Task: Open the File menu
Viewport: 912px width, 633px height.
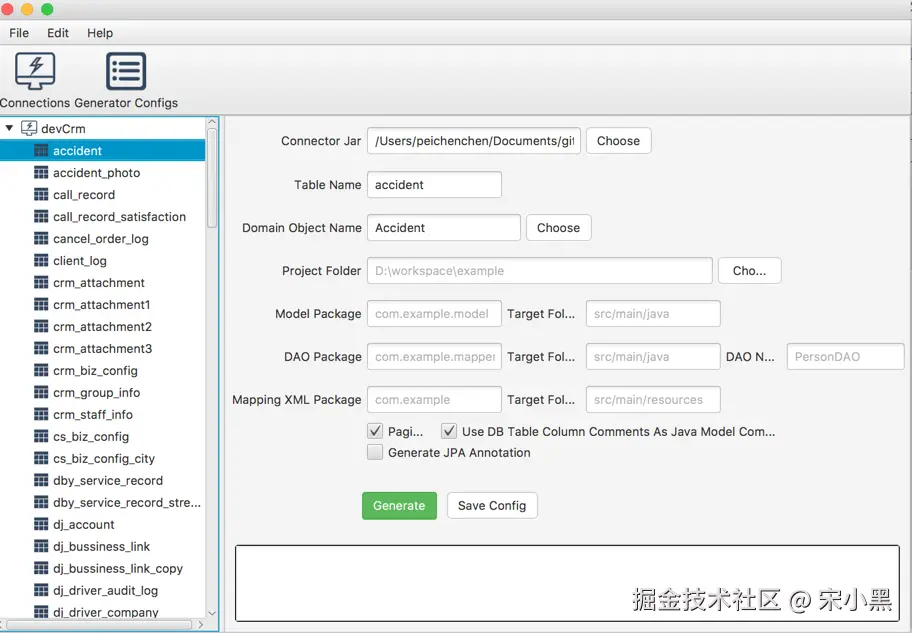Action: [19, 33]
